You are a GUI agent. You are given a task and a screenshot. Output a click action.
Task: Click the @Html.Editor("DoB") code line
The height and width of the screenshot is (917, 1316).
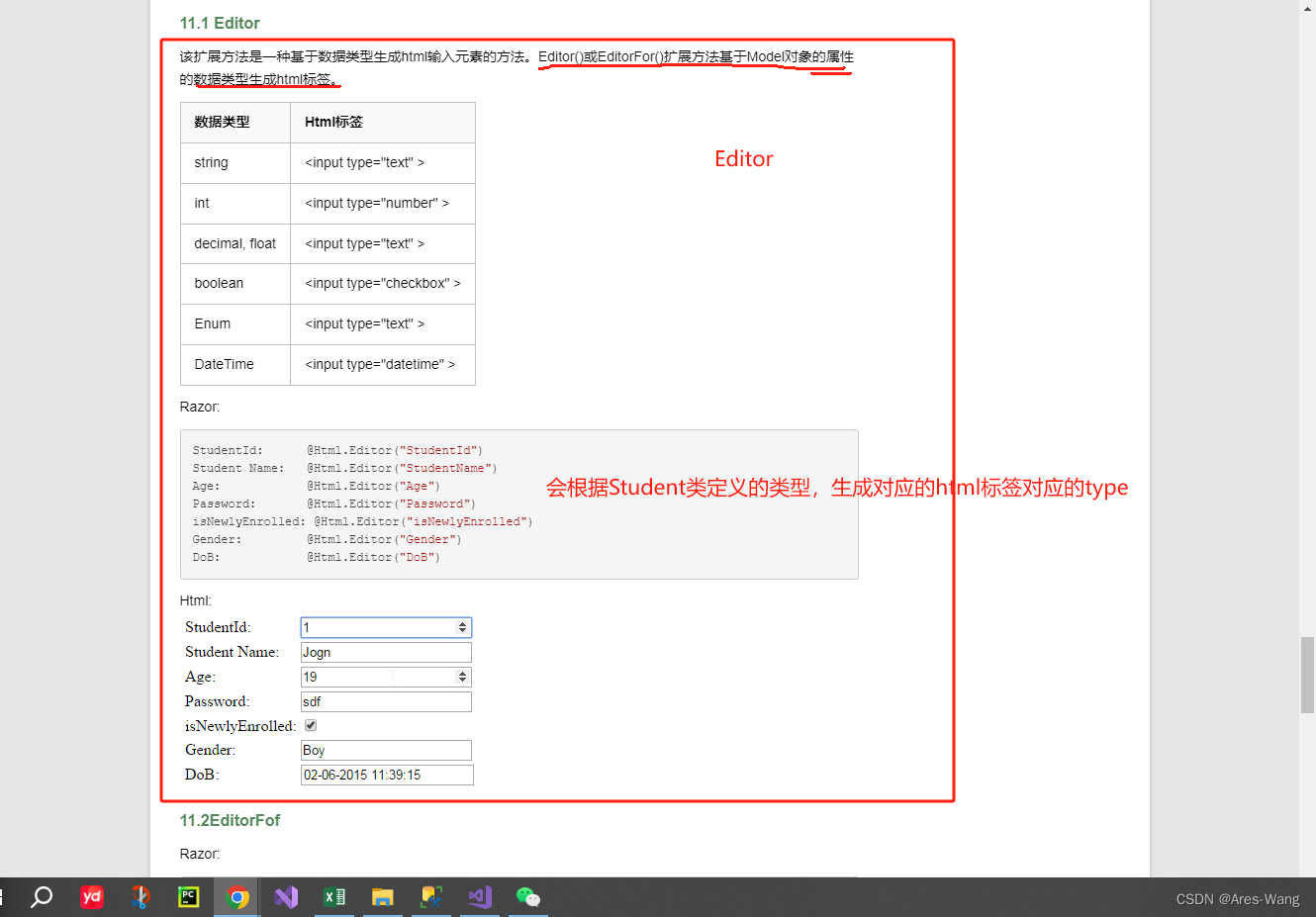[x=373, y=557]
